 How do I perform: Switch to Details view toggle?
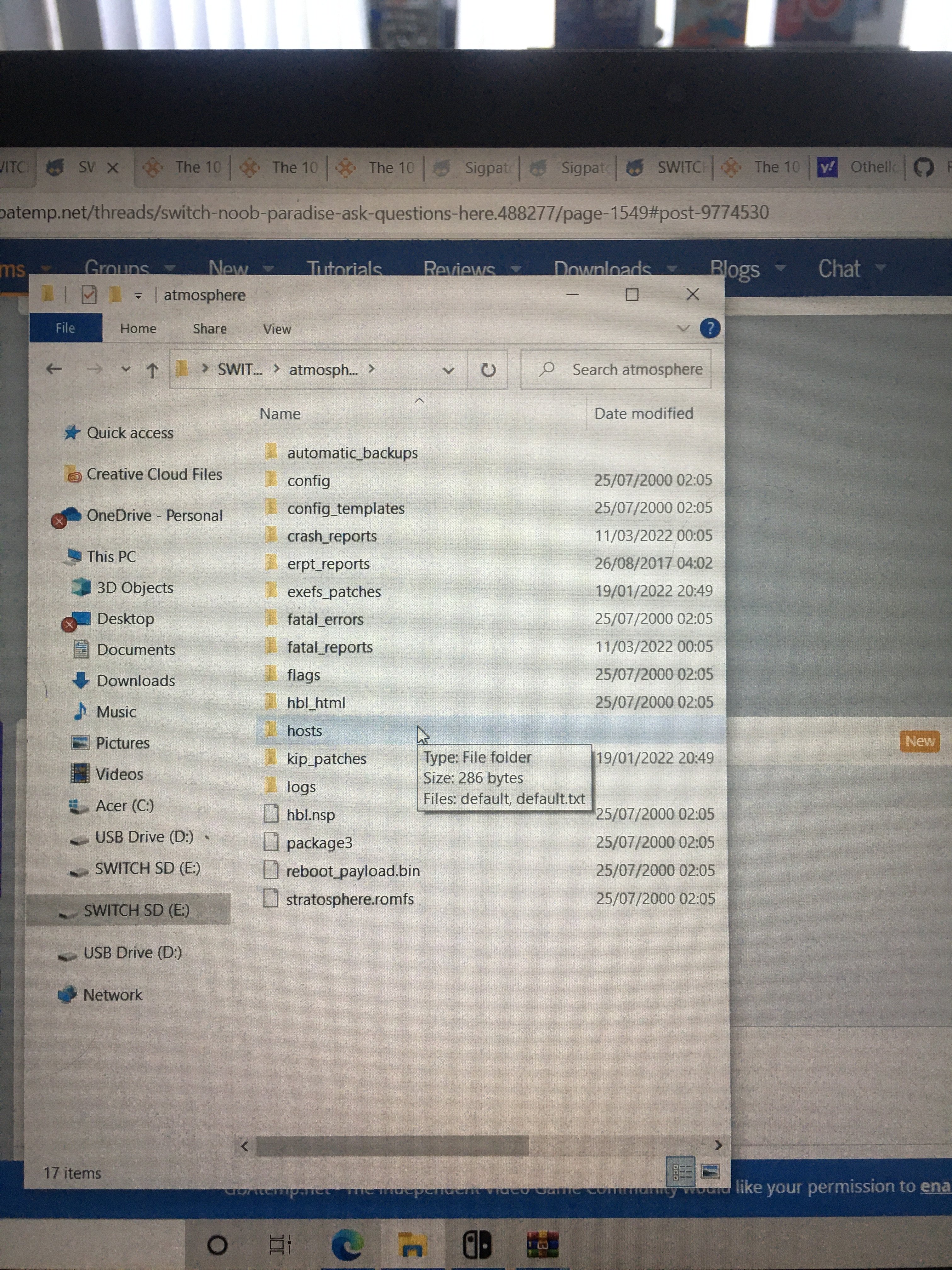point(681,1171)
